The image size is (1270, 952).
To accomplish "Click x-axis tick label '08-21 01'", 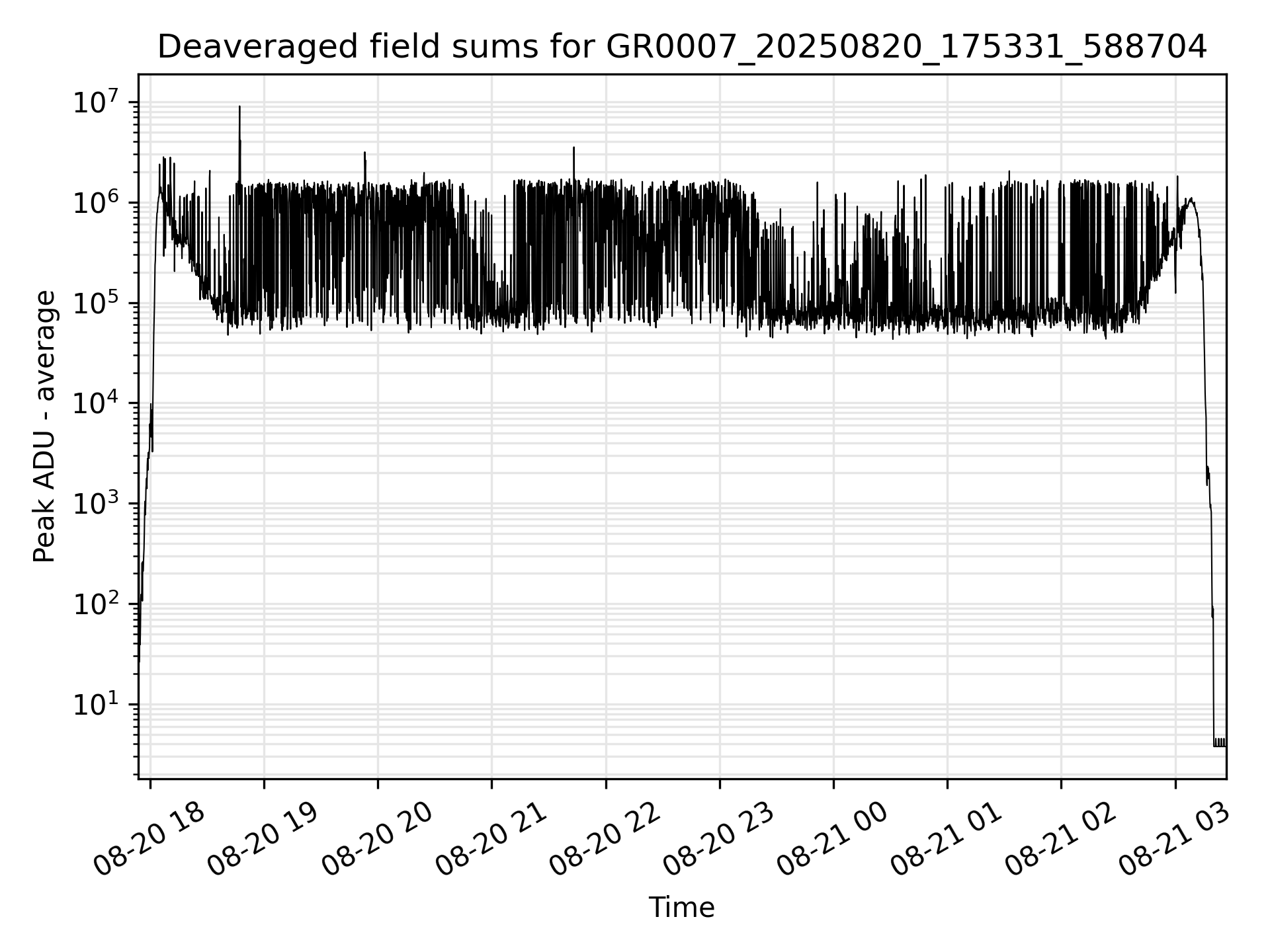I will [x=947, y=840].
